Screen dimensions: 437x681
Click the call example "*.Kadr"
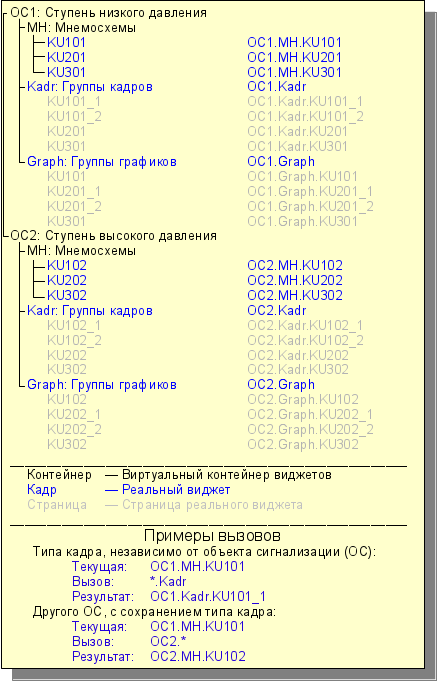click(x=168, y=582)
